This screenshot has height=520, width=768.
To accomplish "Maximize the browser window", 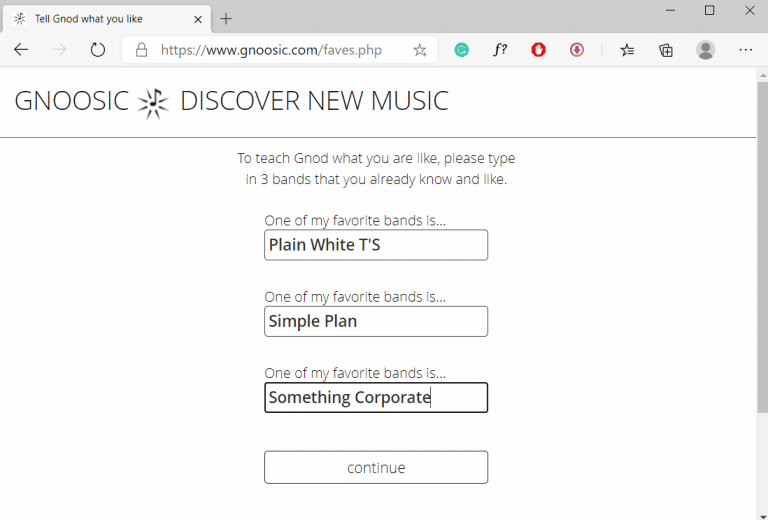I will point(709,10).
